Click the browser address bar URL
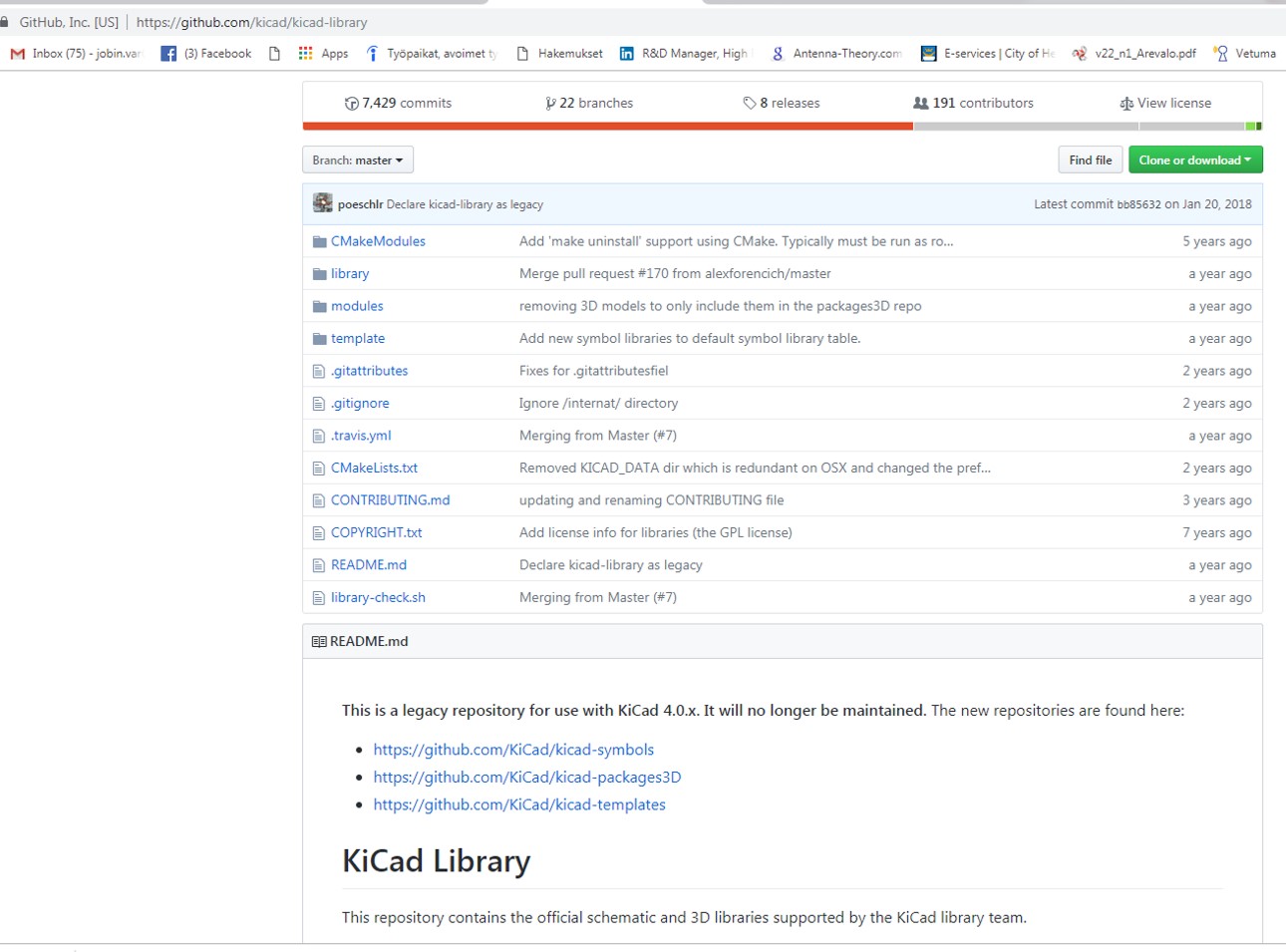 [x=251, y=22]
